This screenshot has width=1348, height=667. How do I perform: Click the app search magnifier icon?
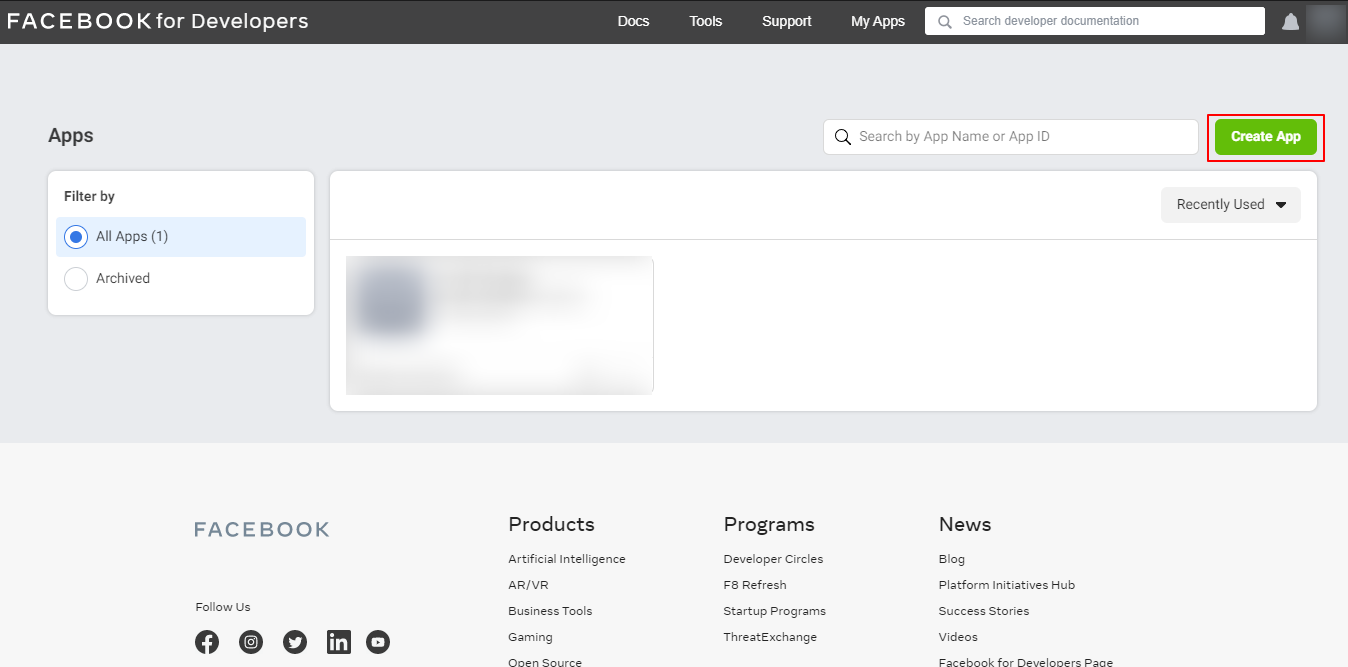[x=843, y=137]
